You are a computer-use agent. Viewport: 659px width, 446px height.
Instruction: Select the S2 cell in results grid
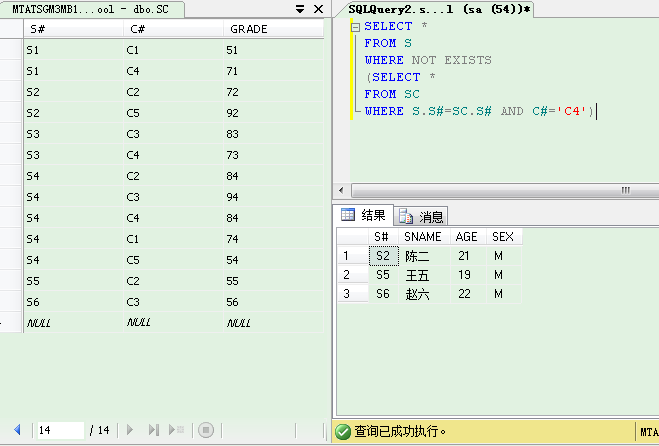(382, 256)
